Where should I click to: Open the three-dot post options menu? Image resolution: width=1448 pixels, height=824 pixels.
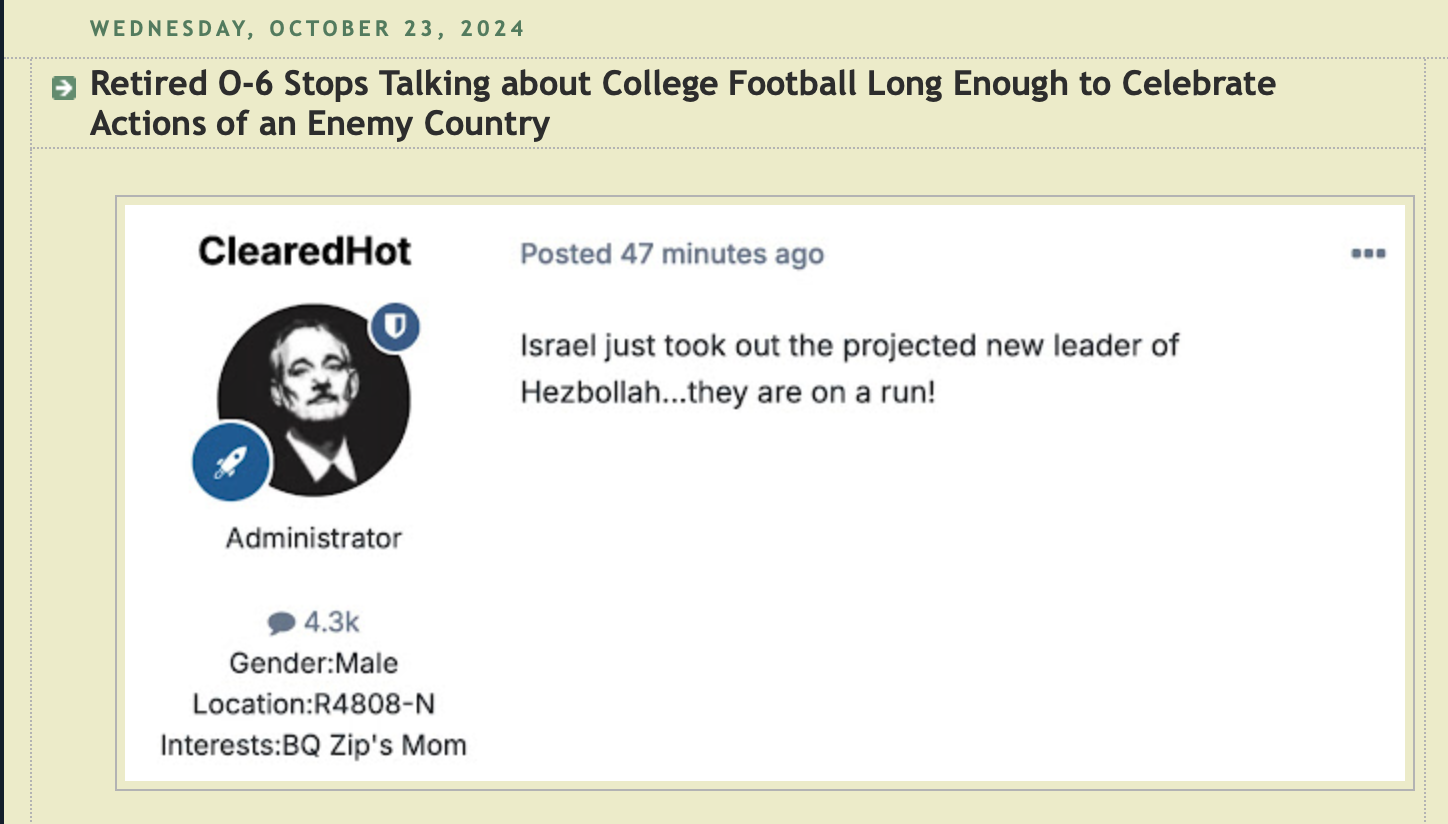(1367, 254)
